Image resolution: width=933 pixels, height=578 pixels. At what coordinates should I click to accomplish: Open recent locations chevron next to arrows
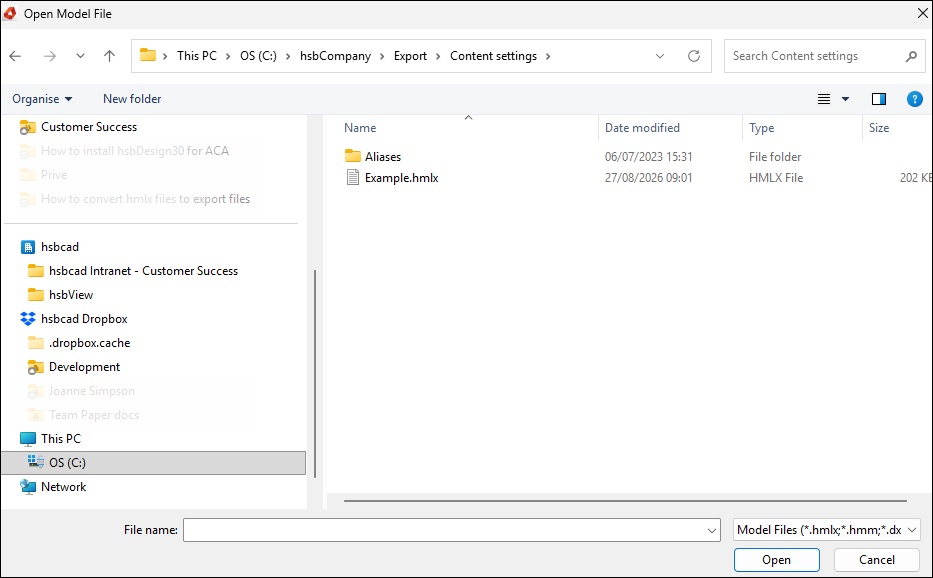click(80, 56)
